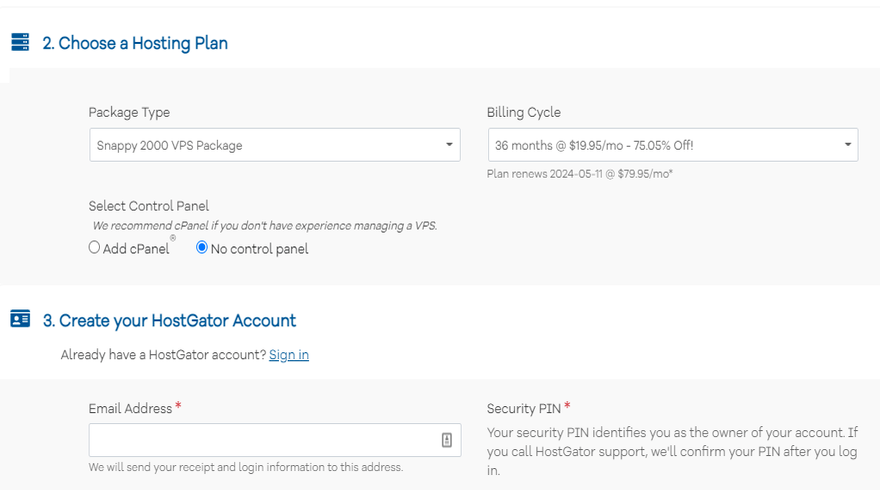Image resolution: width=880 pixels, height=490 pixels.
Task: Focus the Email Address input field
Action: (x=275, y=440)
